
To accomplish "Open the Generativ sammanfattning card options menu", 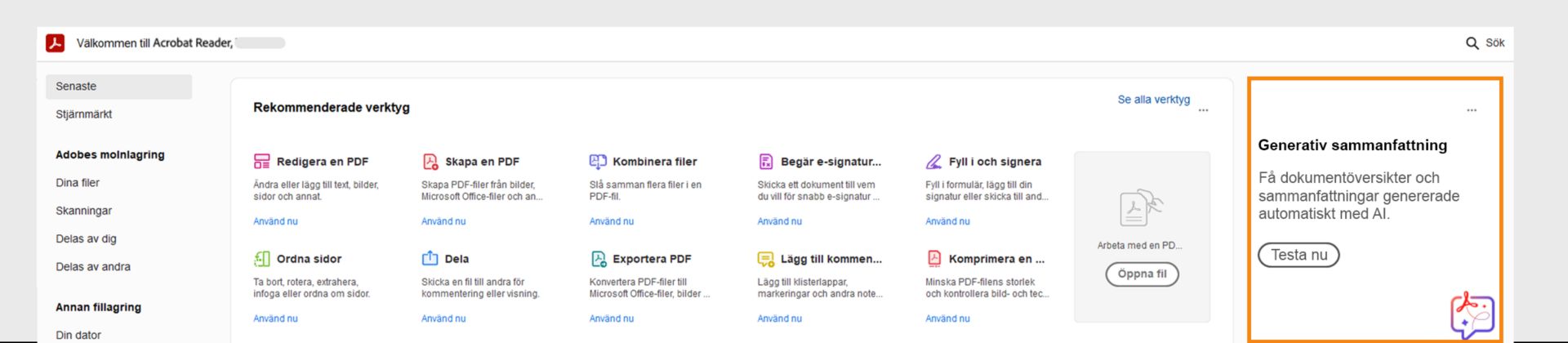I will coord(1472,110).
